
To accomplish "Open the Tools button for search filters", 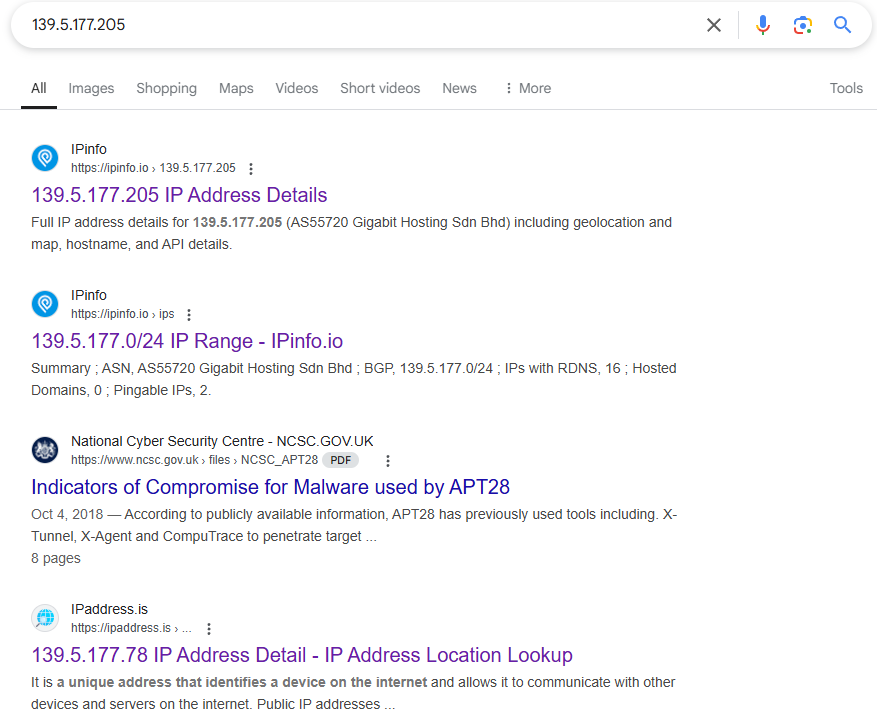I will coord(846,88).
